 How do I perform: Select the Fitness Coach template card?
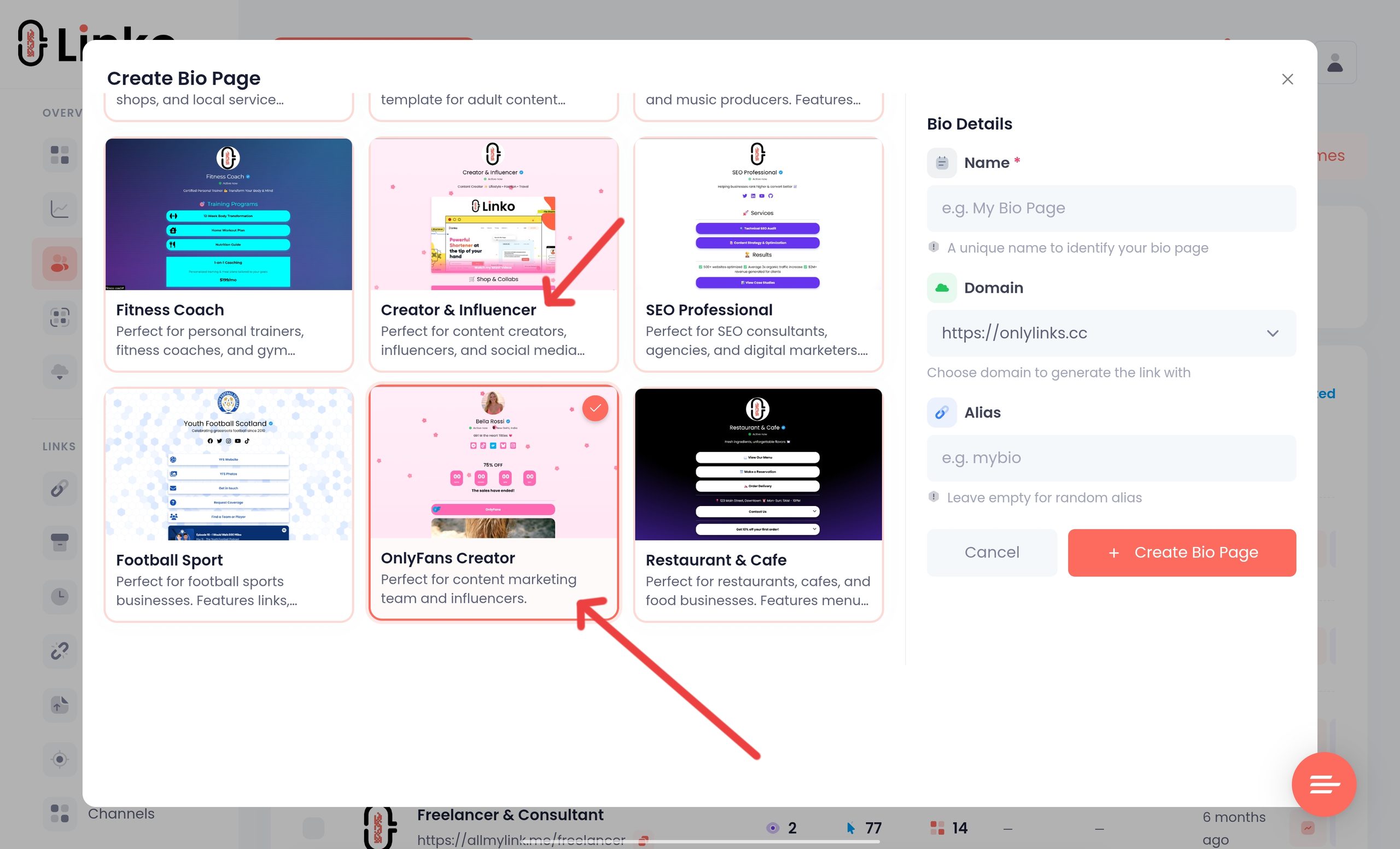tap(229, 254)
